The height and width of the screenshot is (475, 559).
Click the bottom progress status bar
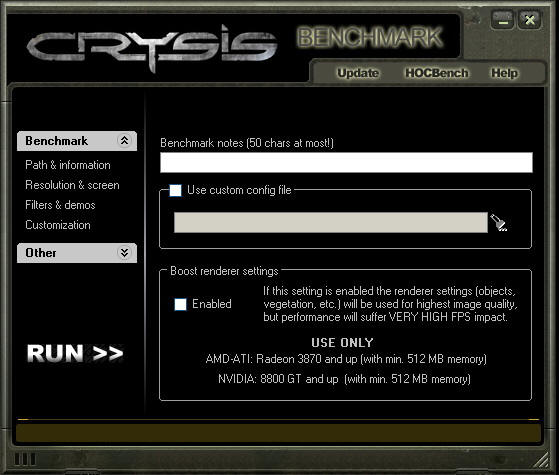279,433
